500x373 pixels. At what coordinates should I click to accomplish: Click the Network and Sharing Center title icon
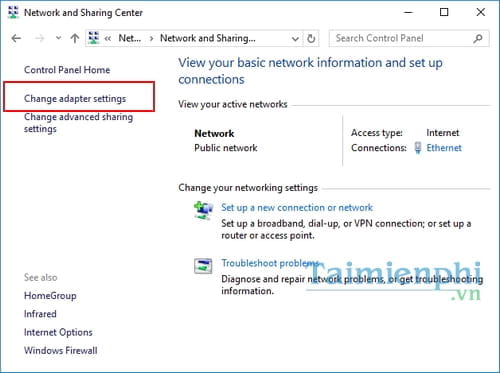tap(13, 12)
